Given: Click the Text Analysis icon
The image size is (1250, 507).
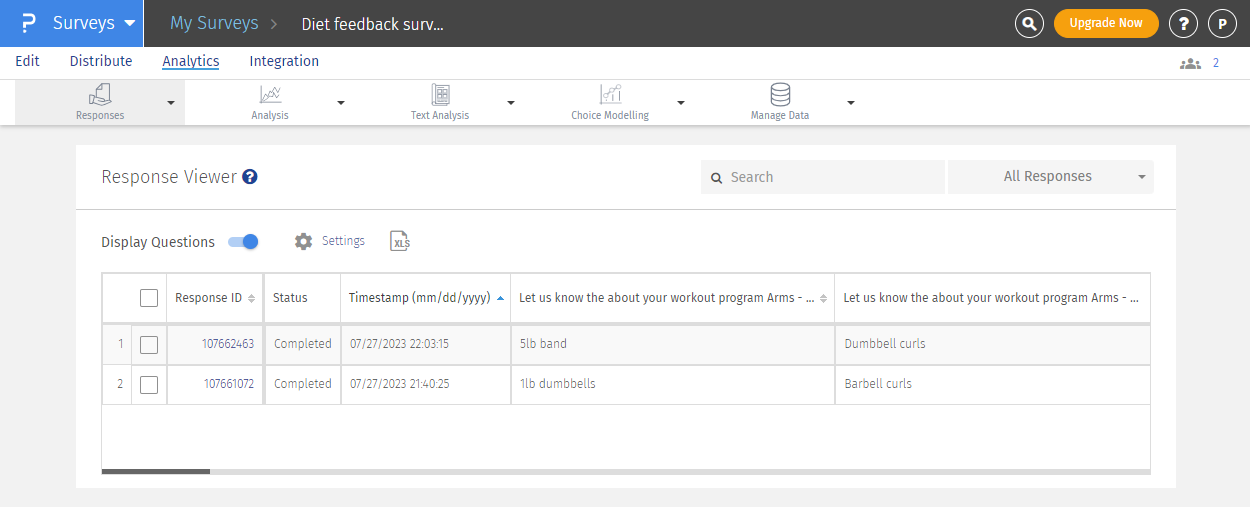Looking at the screenshot, I should point(440,95).
